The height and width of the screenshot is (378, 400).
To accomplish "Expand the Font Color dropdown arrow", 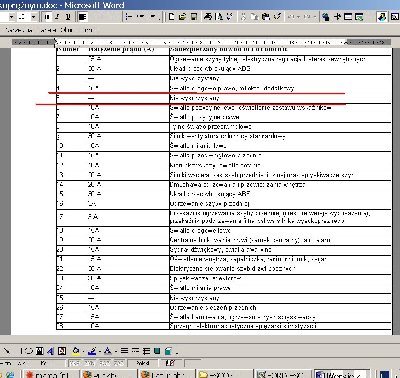I will (x=115, y=351).
